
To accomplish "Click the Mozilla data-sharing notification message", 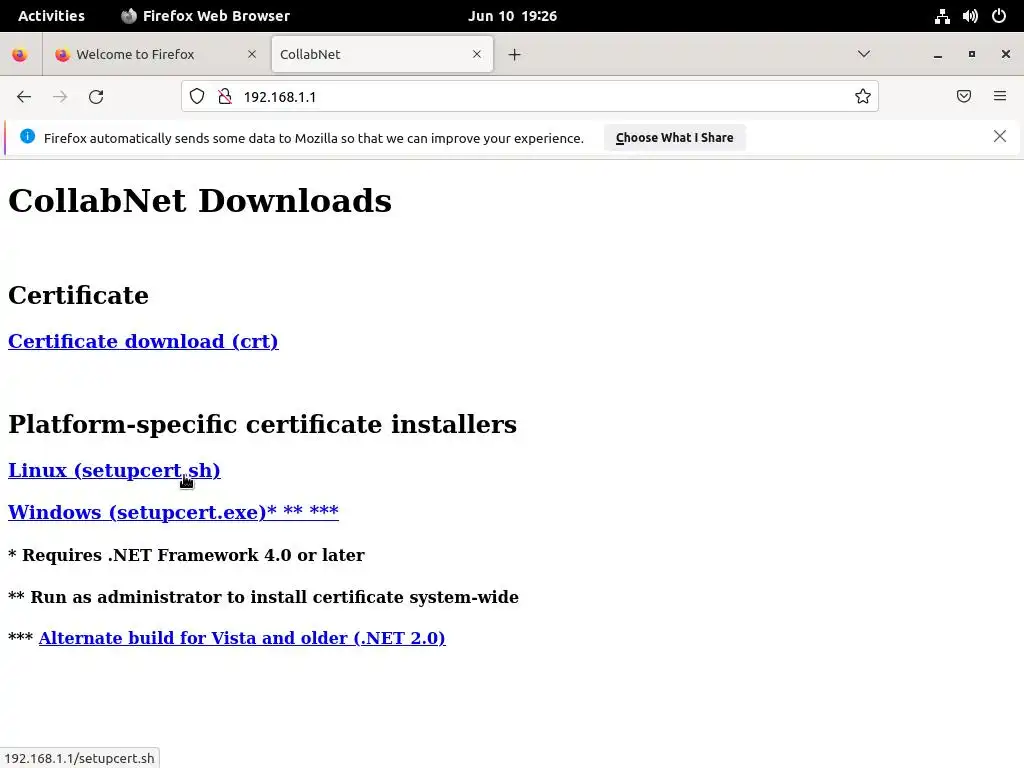I will coord(313,138).
